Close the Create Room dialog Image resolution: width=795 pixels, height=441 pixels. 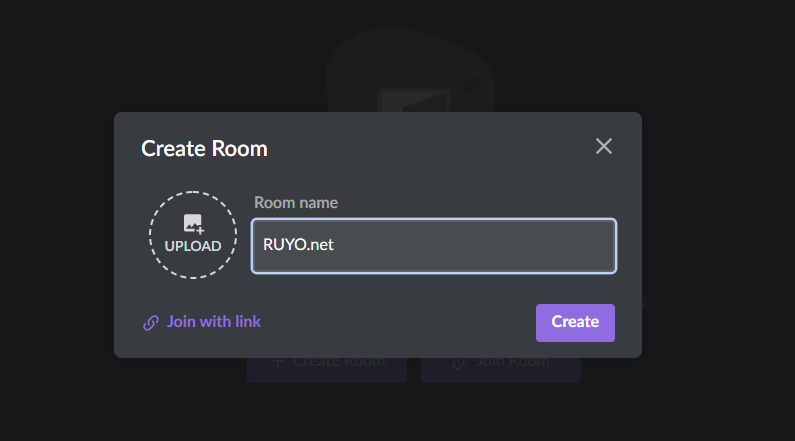pyautogui.click(x=604, y=147)
